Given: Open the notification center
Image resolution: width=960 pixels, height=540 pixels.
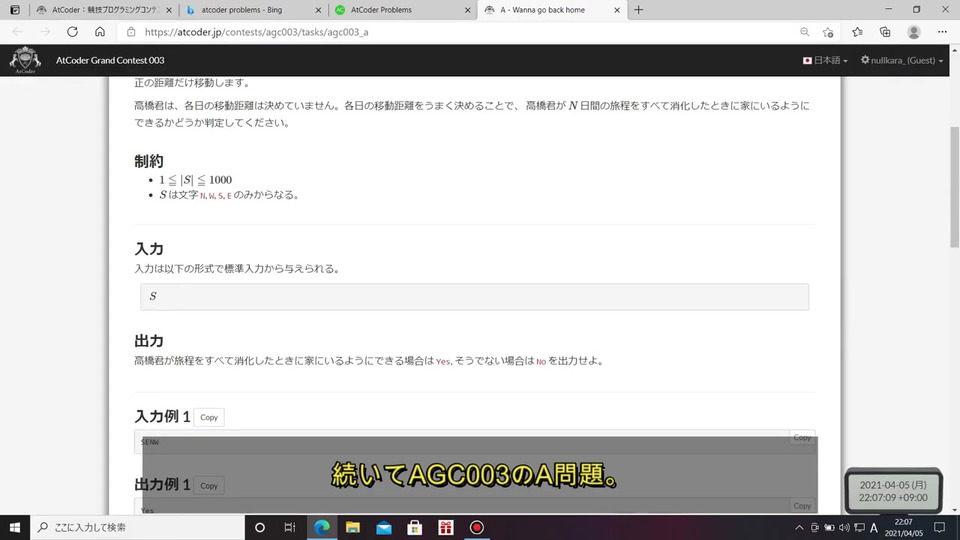Looking at the screenshot, I should [x=939, y=527].
